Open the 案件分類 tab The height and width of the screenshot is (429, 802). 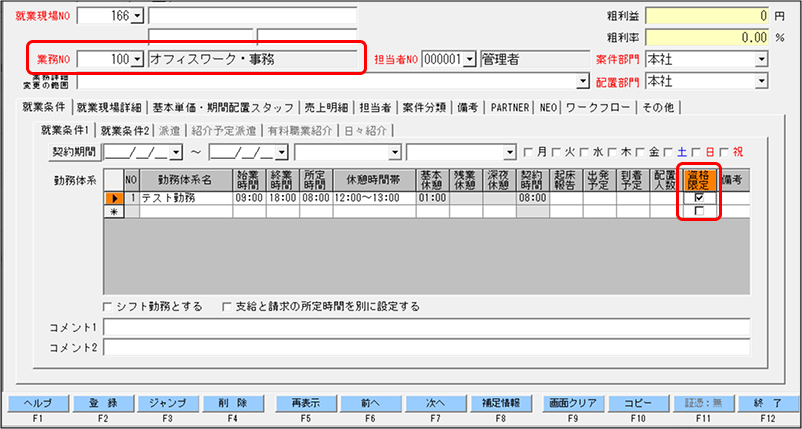click(x=424, y=107)
